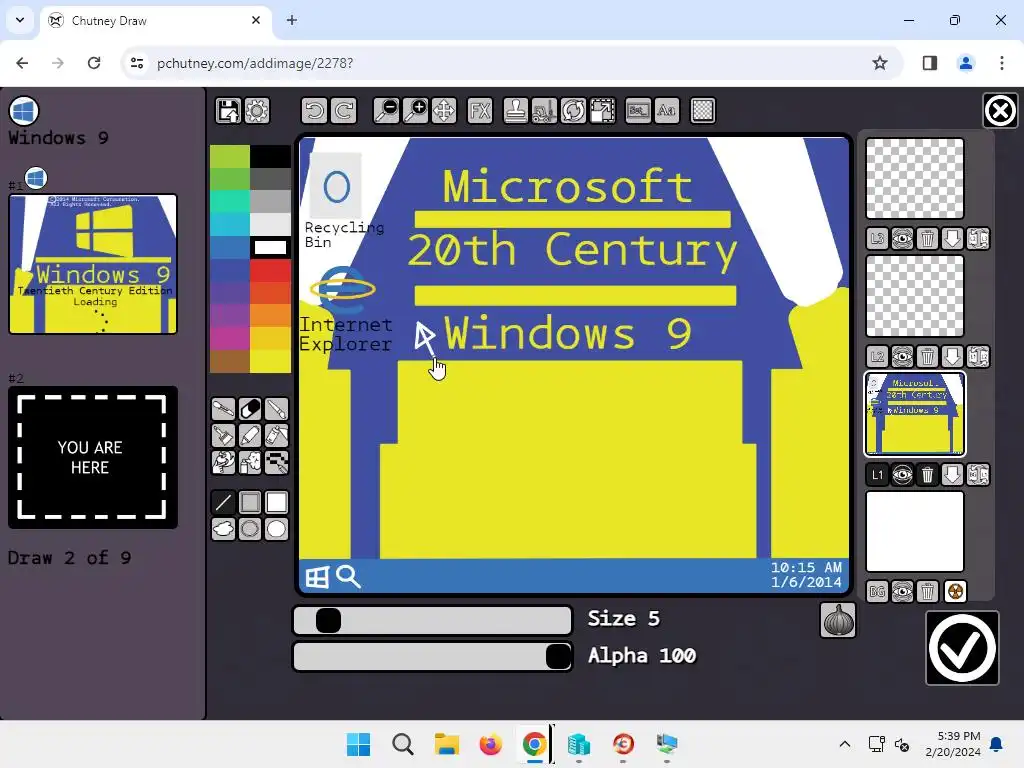
Task: Select layer L2 label button
Action: coord(877,357)
